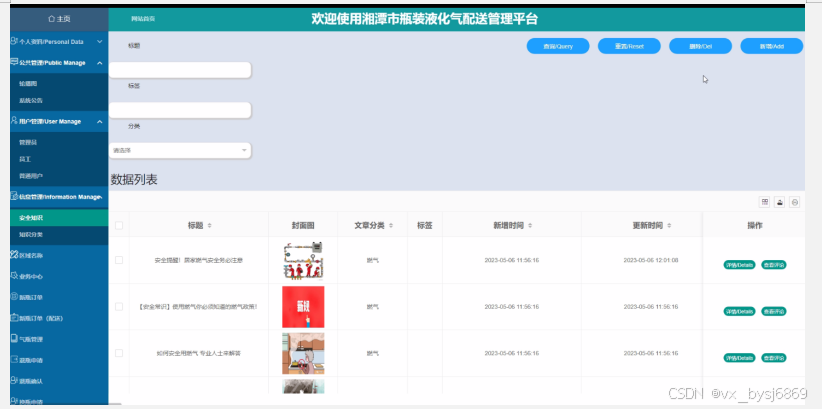The width and height of the screenshot is (822, 409).
Task: Check the row box for 安全提醒 article
Action: 119,260
